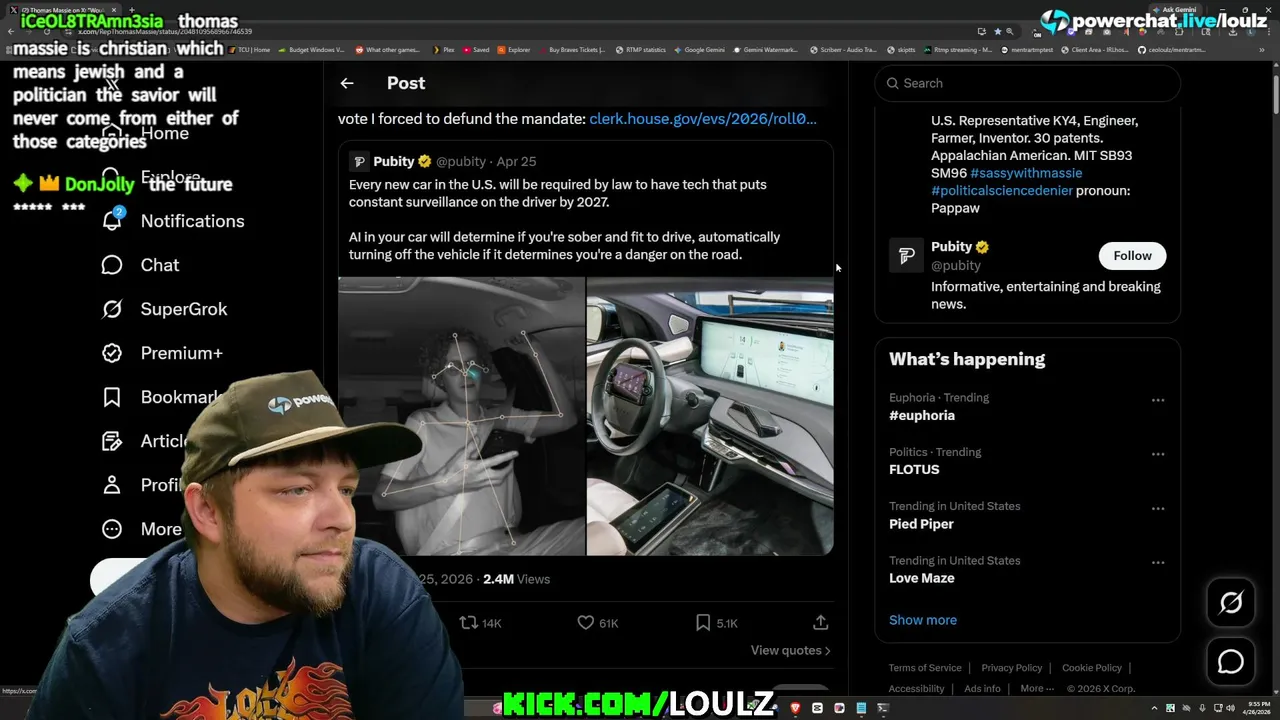Open Pubity's avatar in the quoted post
The image size is (1280, 720).
click(359, 161)
